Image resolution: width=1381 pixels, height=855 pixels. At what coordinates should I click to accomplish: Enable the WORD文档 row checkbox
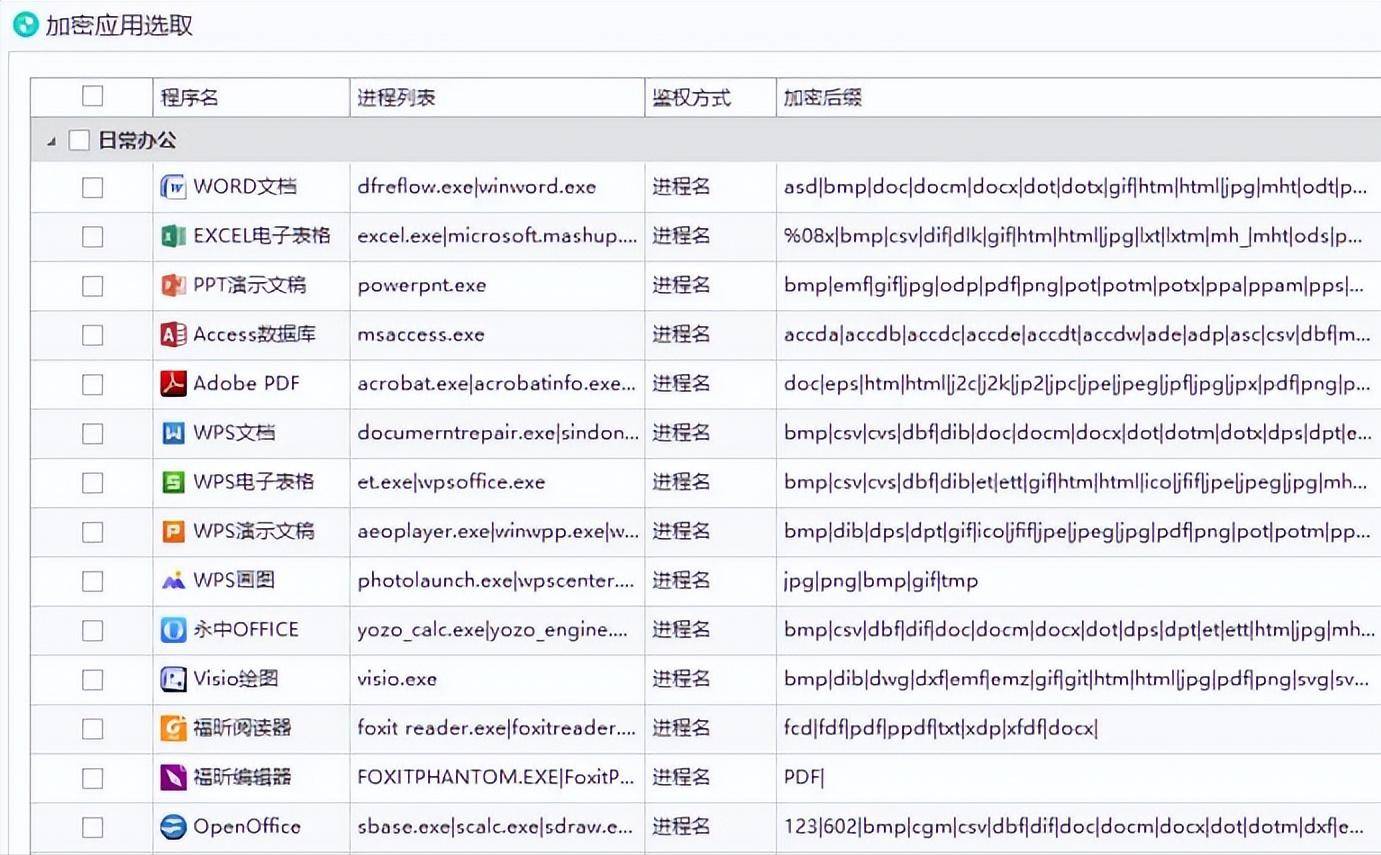[x=92, y=187]
